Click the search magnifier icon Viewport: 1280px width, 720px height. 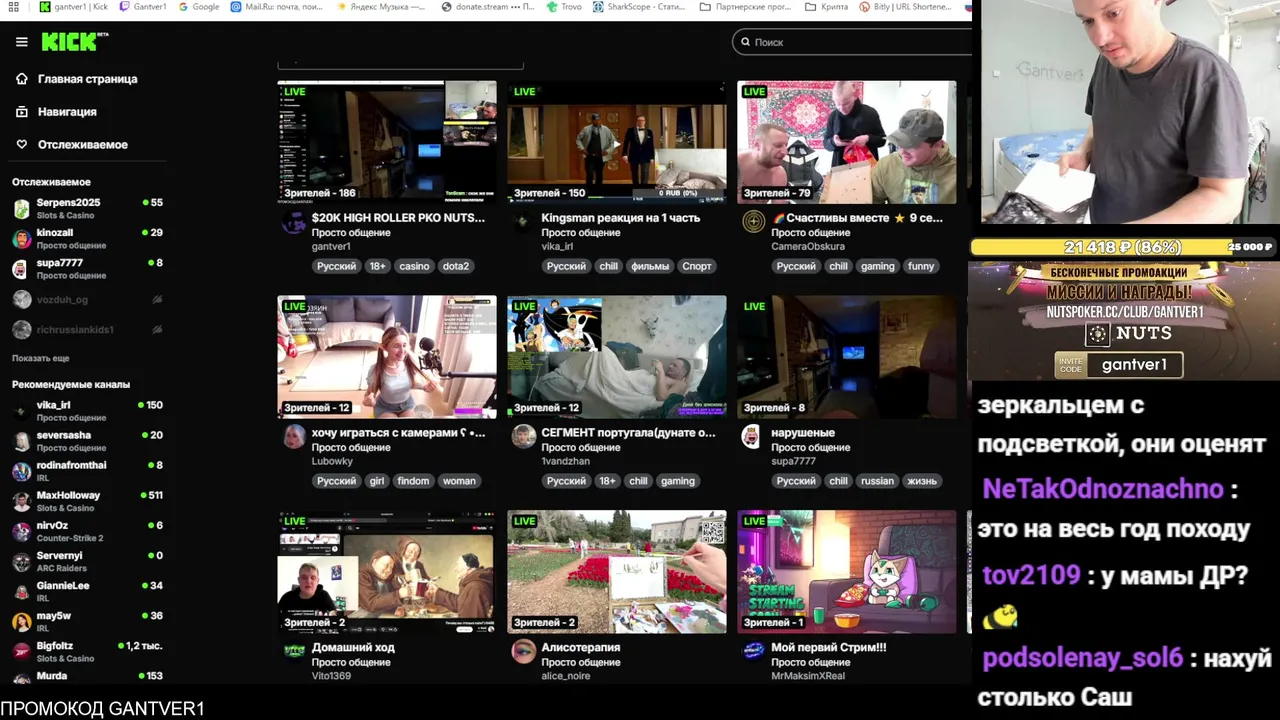click(744, 42)
